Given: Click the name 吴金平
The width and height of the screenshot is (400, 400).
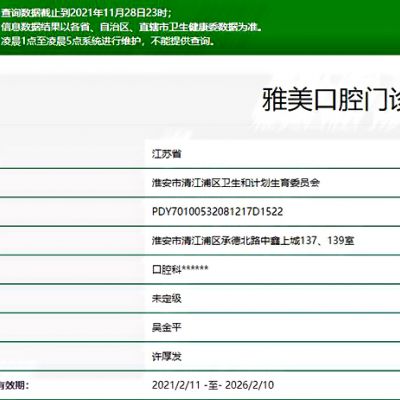Looking at the screenshot, I should coord(167,327).
